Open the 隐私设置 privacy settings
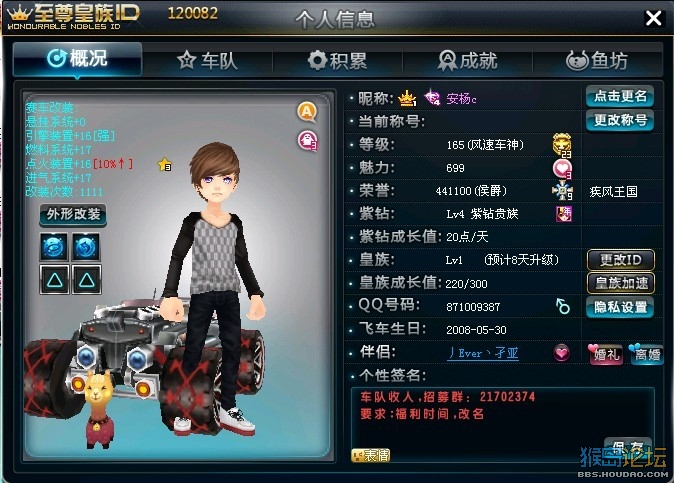The height and width of the screenshot is (483, 674). click(620, 307)
